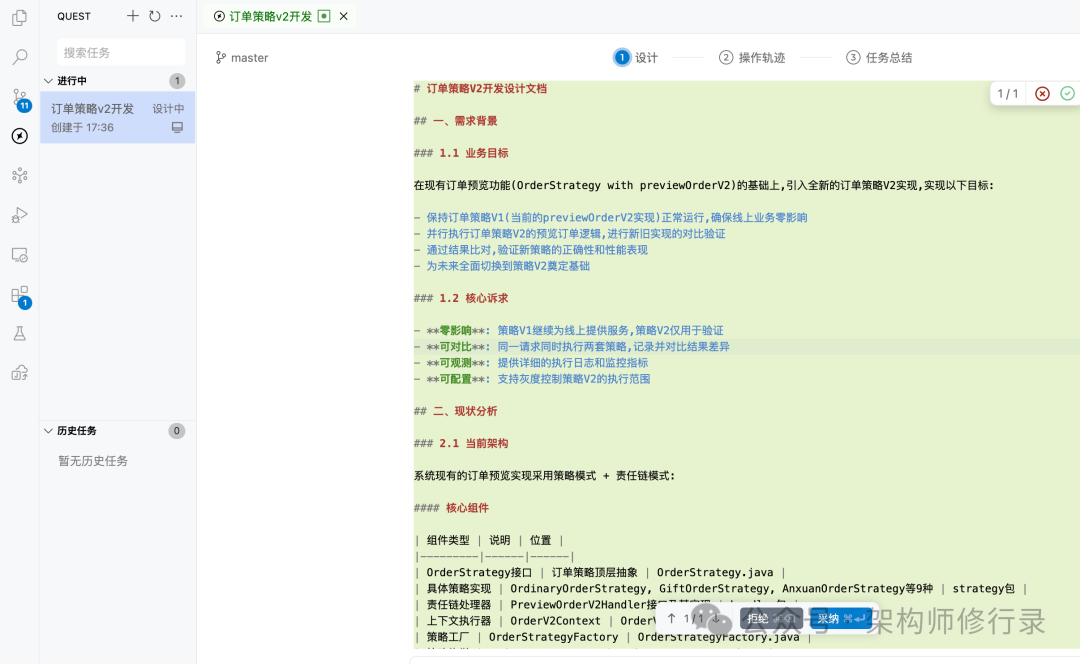Click the 暂无历史任务 placeholder text

[93, 461]
